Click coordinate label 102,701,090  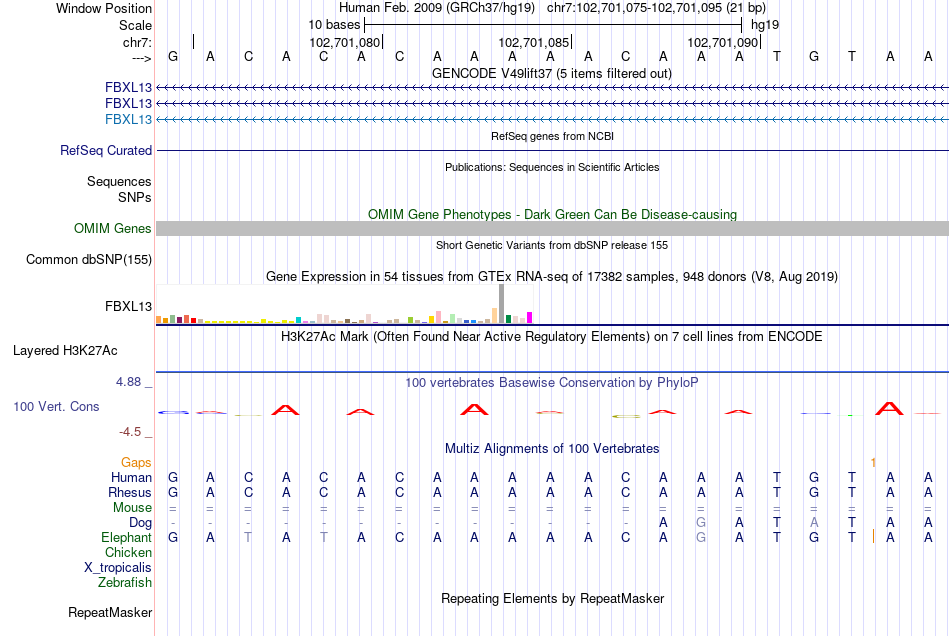(x=722, y=42)
